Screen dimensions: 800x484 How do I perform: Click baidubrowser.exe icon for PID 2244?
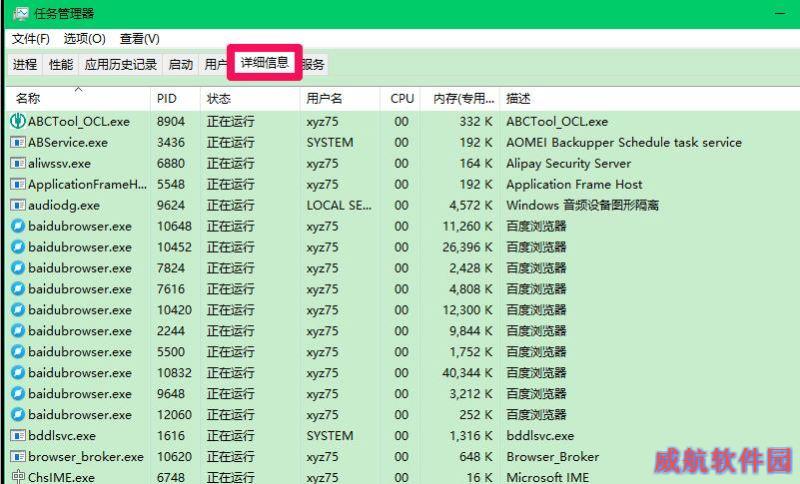tap(18, 330)
